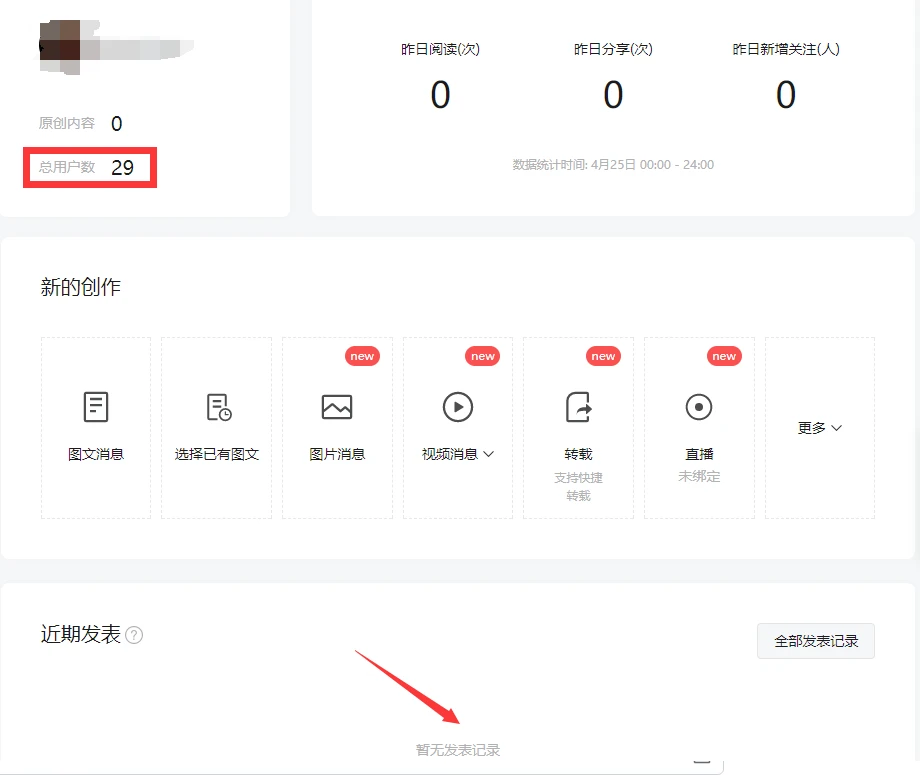Screen dimensions: 920x775
Task: Click the 转载 share-arrow icon
Action: 578,407
